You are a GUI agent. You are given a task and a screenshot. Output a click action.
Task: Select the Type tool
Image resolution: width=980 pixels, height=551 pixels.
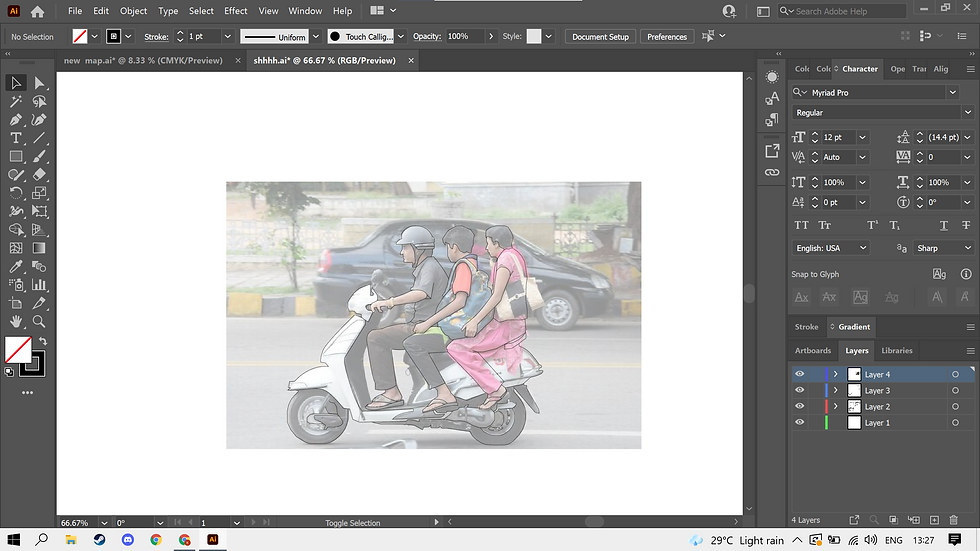[16, 138]
